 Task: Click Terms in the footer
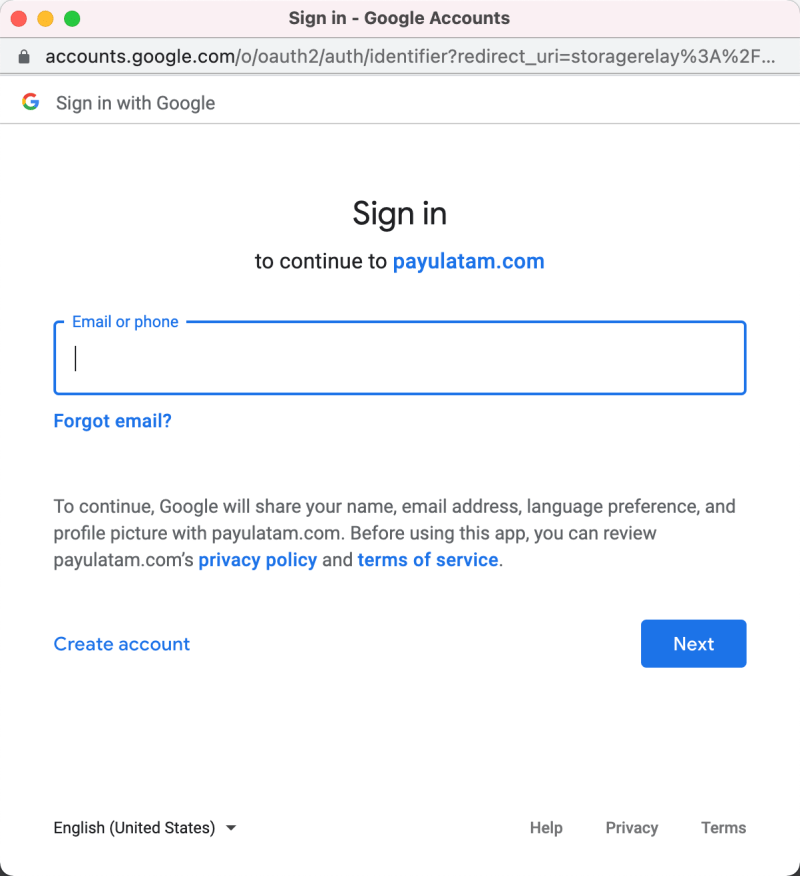click(723, 827)
